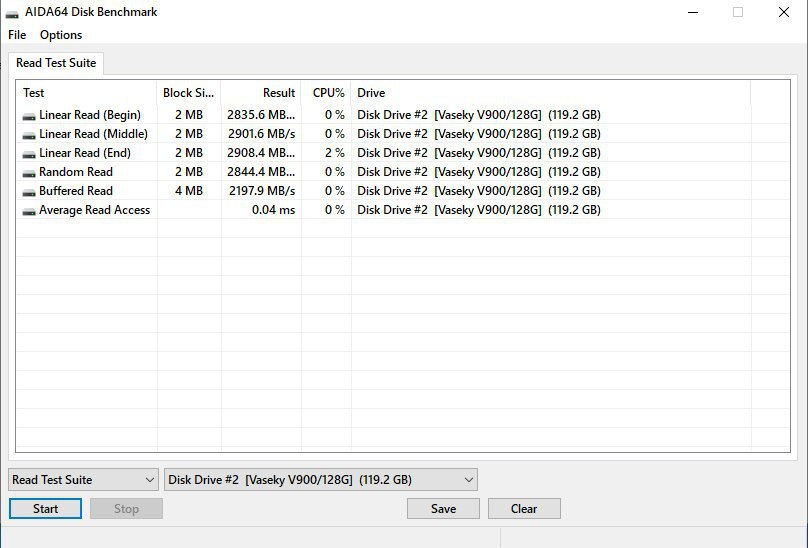
Task: Select the Linear Read (Middle) row label
Action: click(94, 134)
